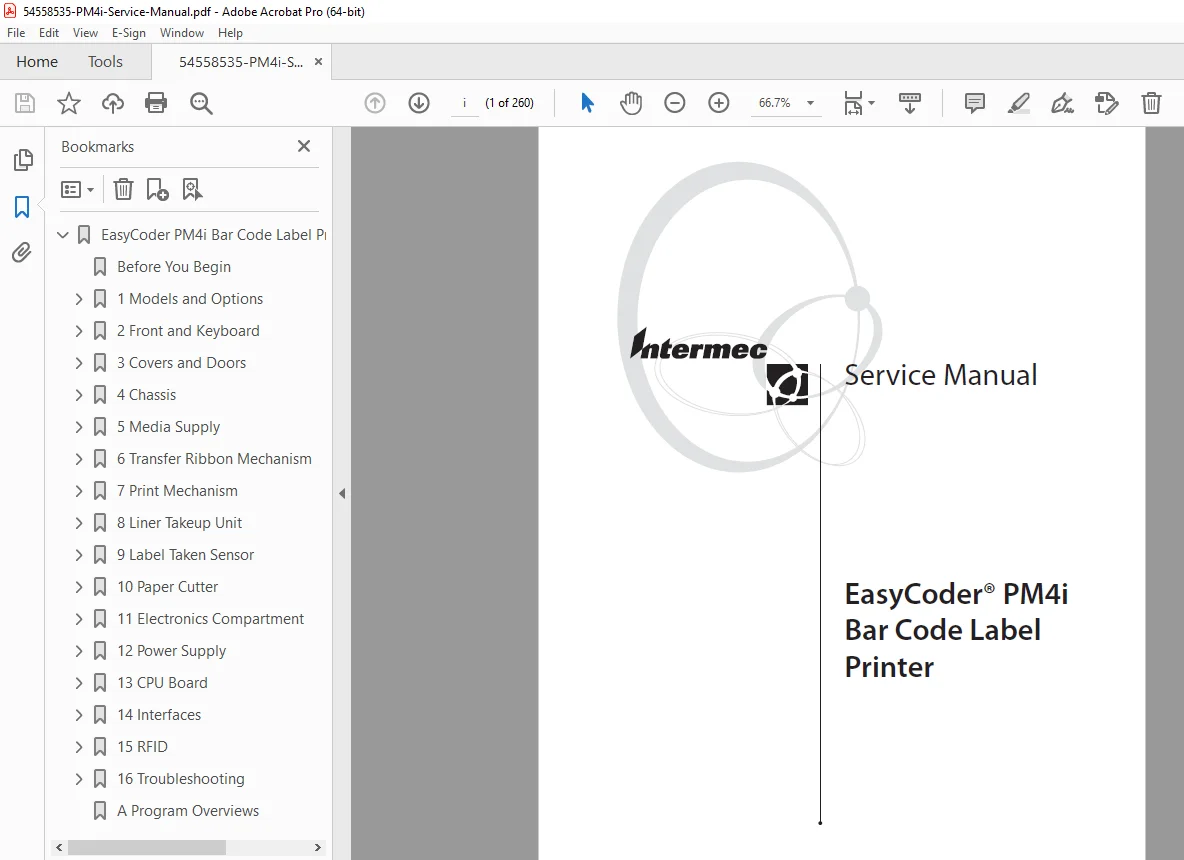Expand 2 Front and Keyboard bookmark
Screen dimensions: 1184x860
tap(79, 331)
